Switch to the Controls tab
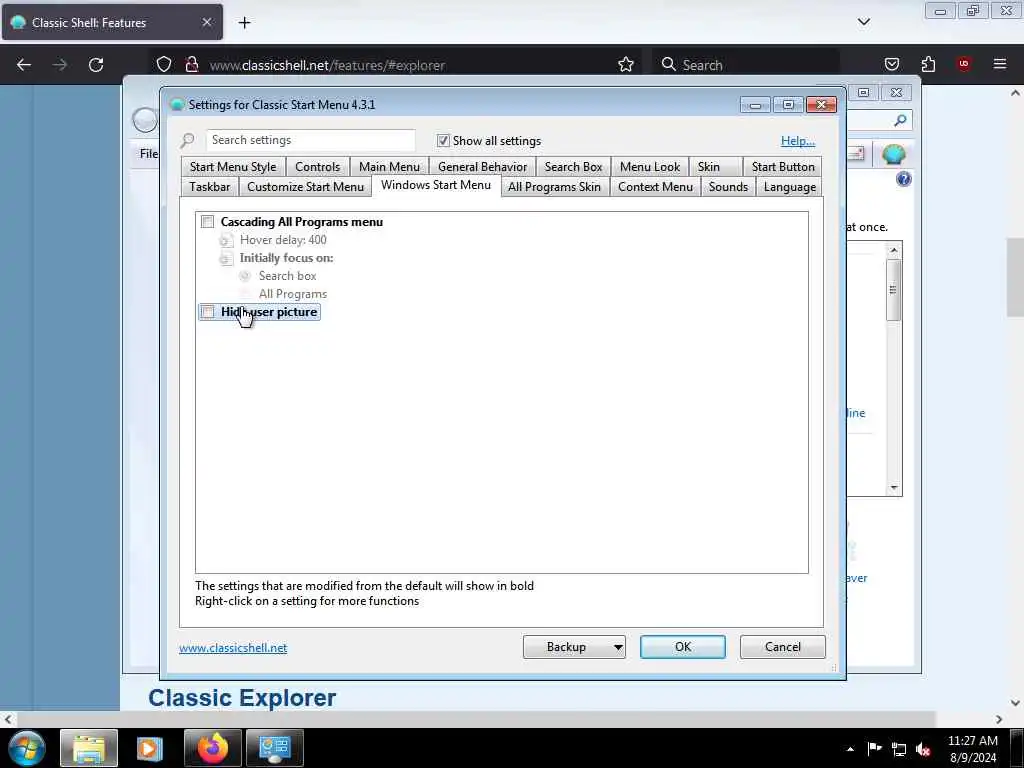The image size is (1024, 768). (317, 167)
